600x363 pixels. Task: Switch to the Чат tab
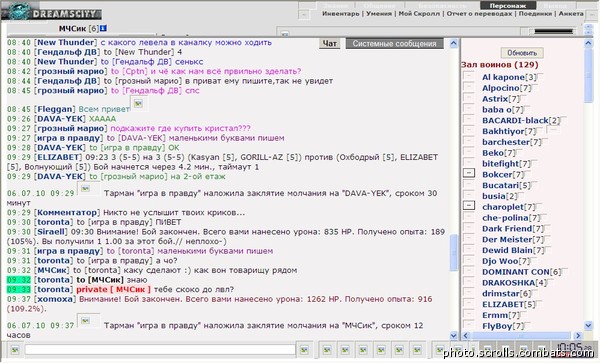pos(329,44)
